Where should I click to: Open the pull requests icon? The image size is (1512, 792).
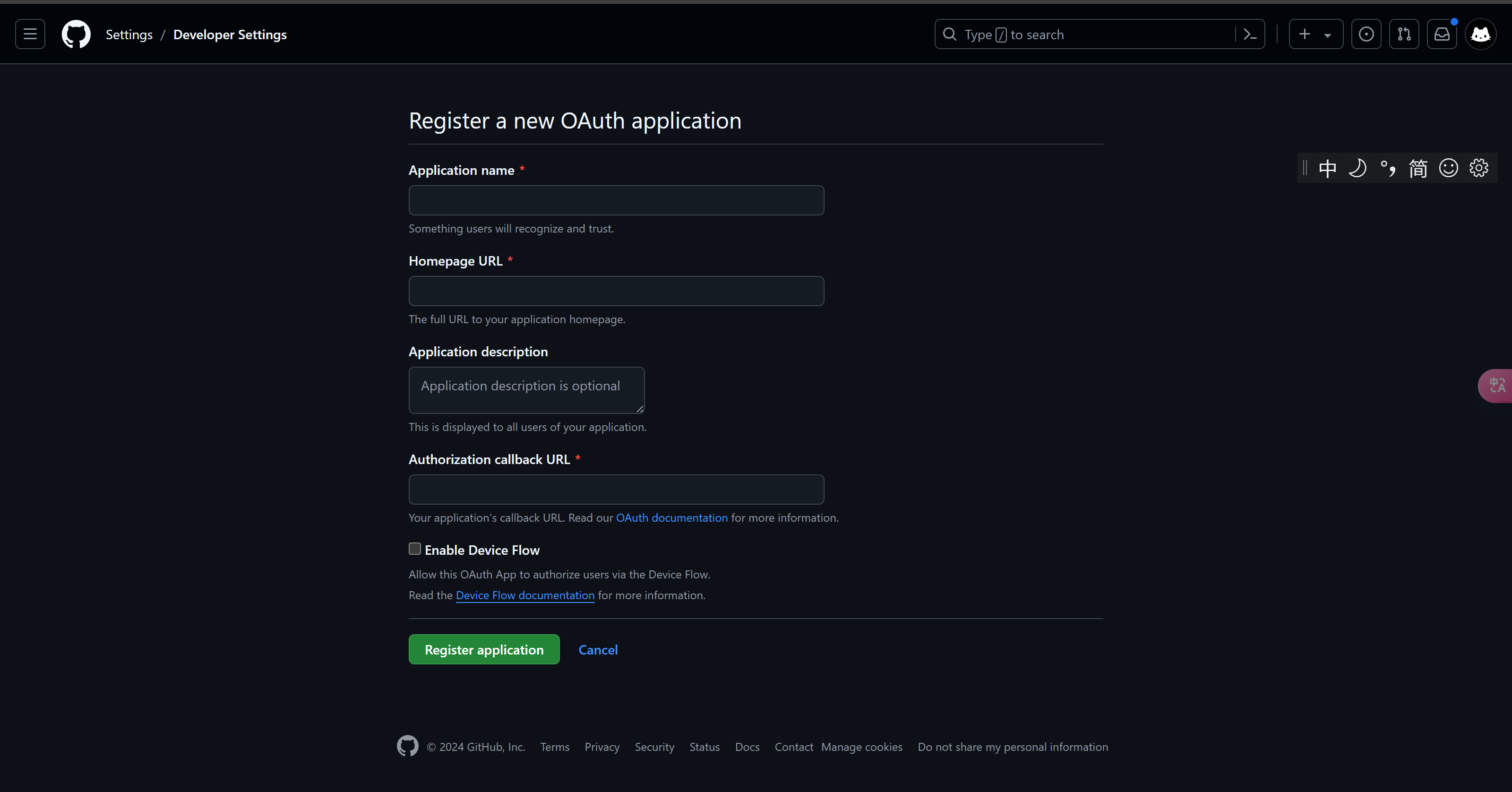point(1403,34)
